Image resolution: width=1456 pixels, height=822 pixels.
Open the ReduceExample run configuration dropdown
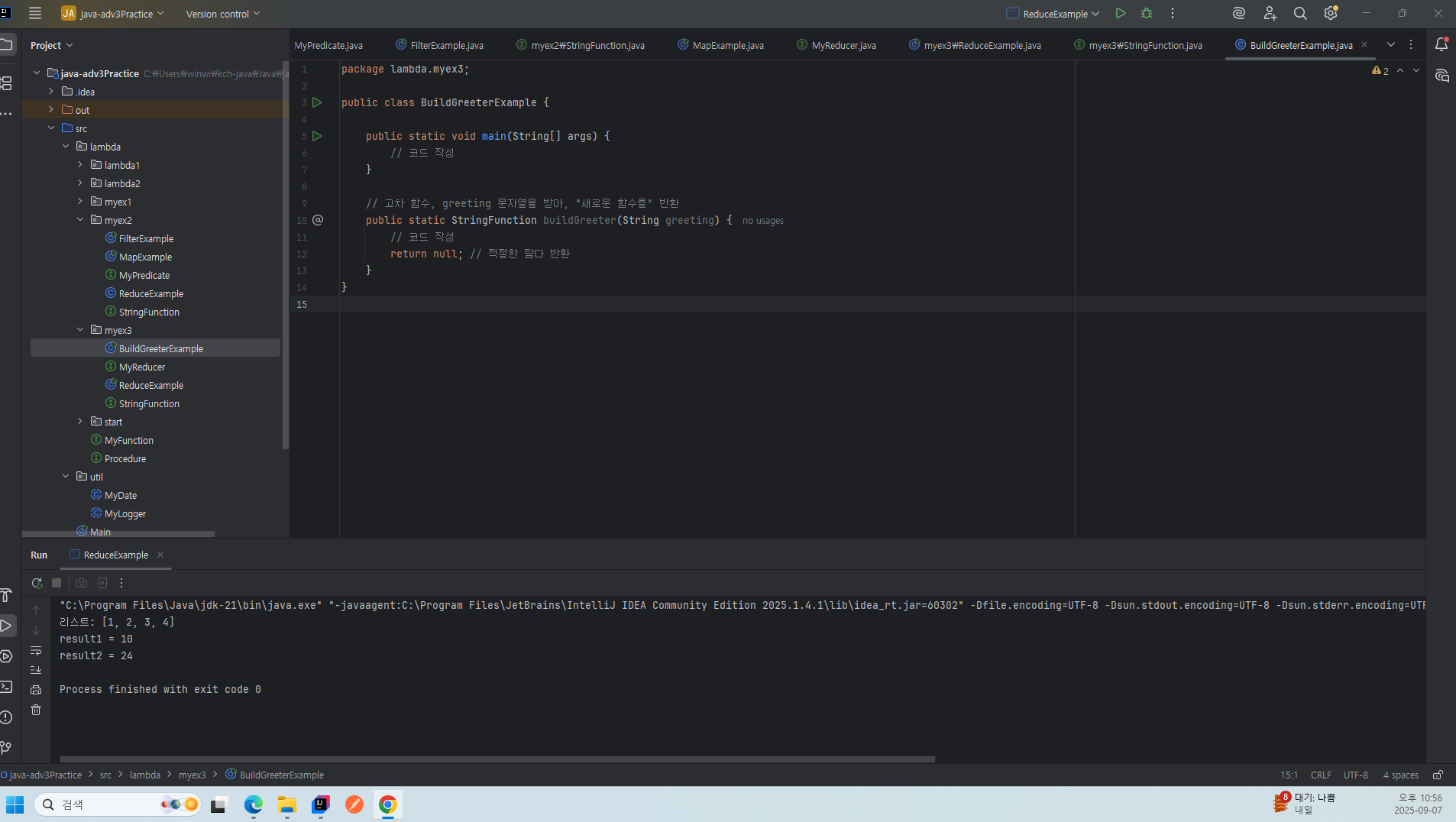click(1053, 14)
